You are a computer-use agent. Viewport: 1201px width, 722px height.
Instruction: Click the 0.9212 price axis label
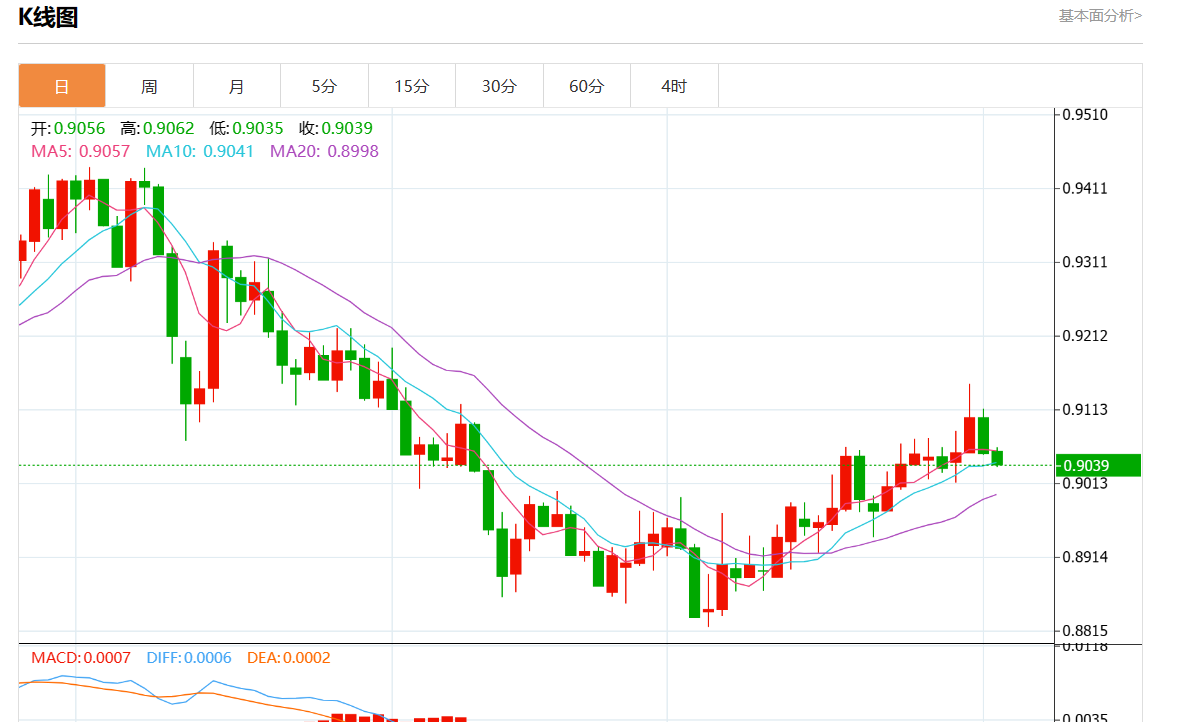click(1086, 335)
